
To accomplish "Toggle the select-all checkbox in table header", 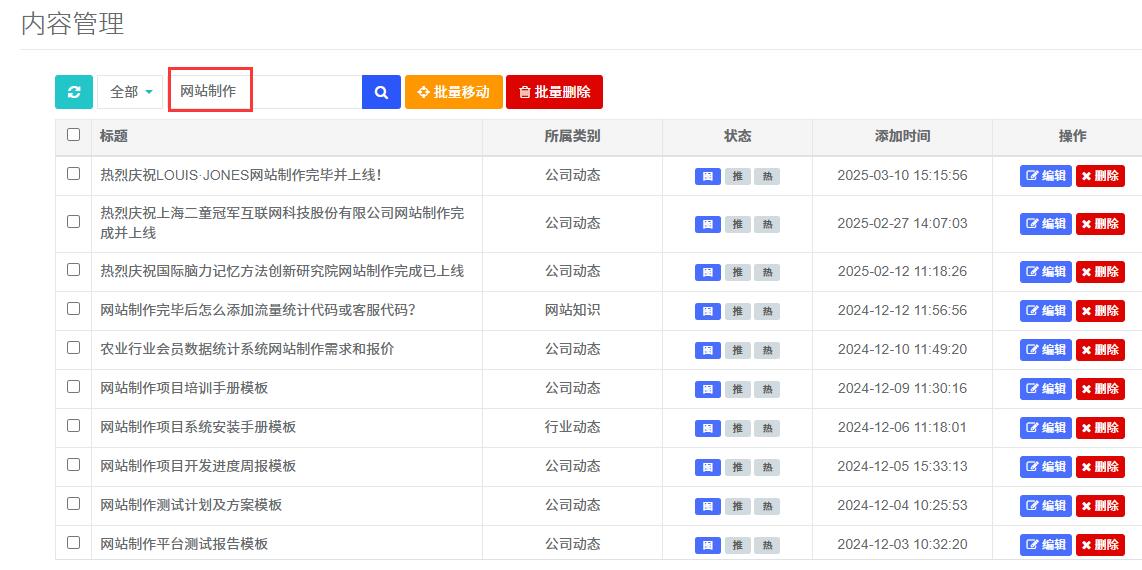I will coord(73,135).
